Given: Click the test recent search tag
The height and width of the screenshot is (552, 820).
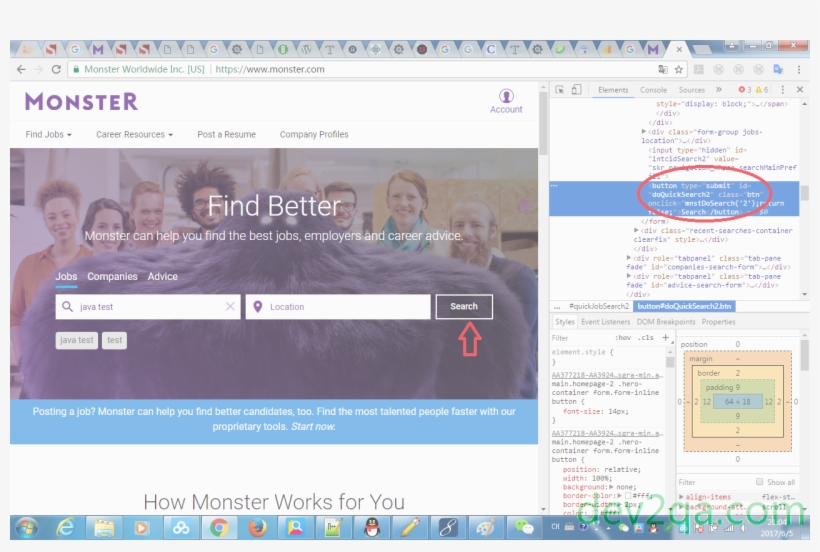Looking at the screenshot, I should [115, 340].
